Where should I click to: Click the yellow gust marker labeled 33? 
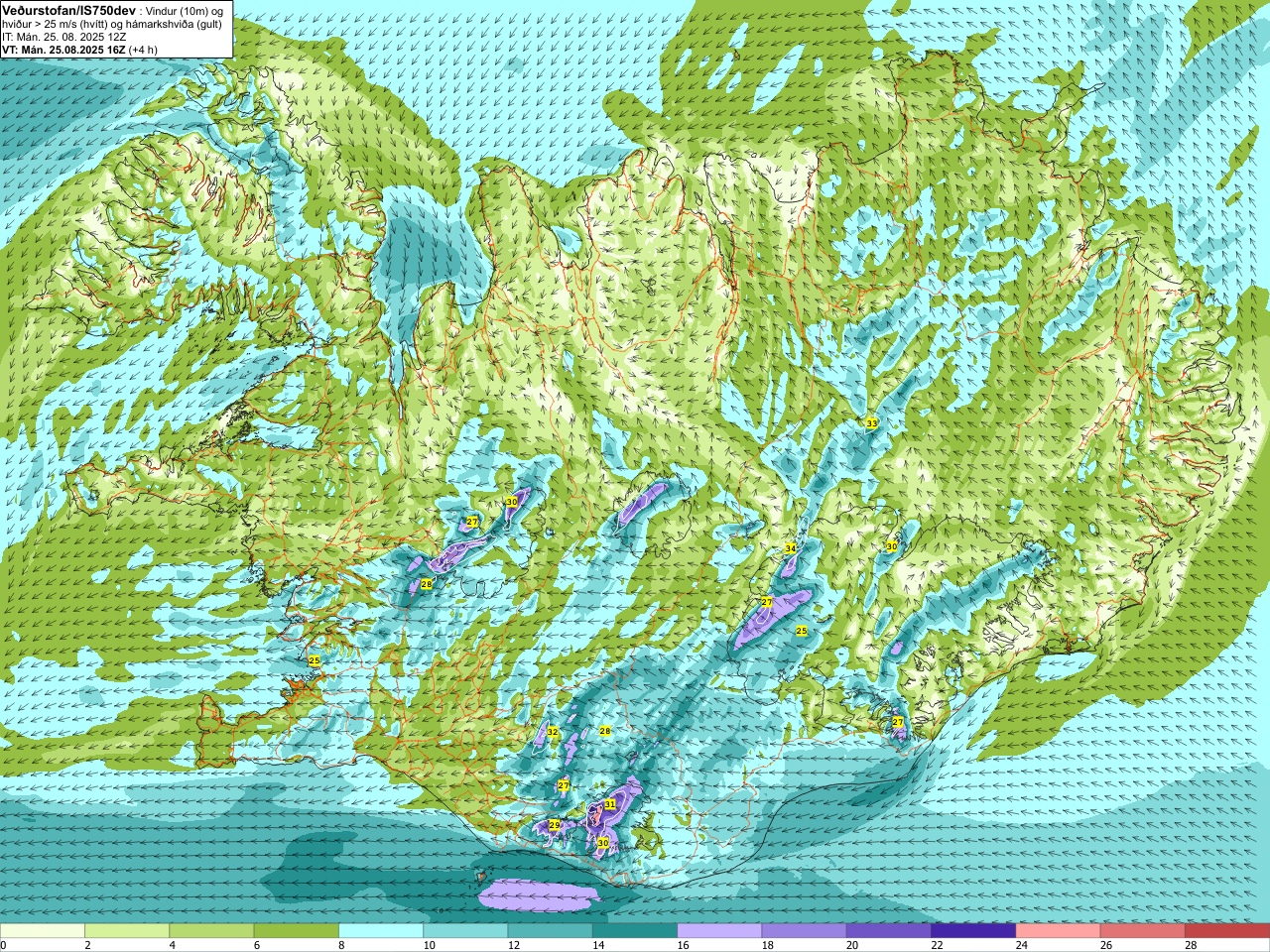(x=871, y=423)
